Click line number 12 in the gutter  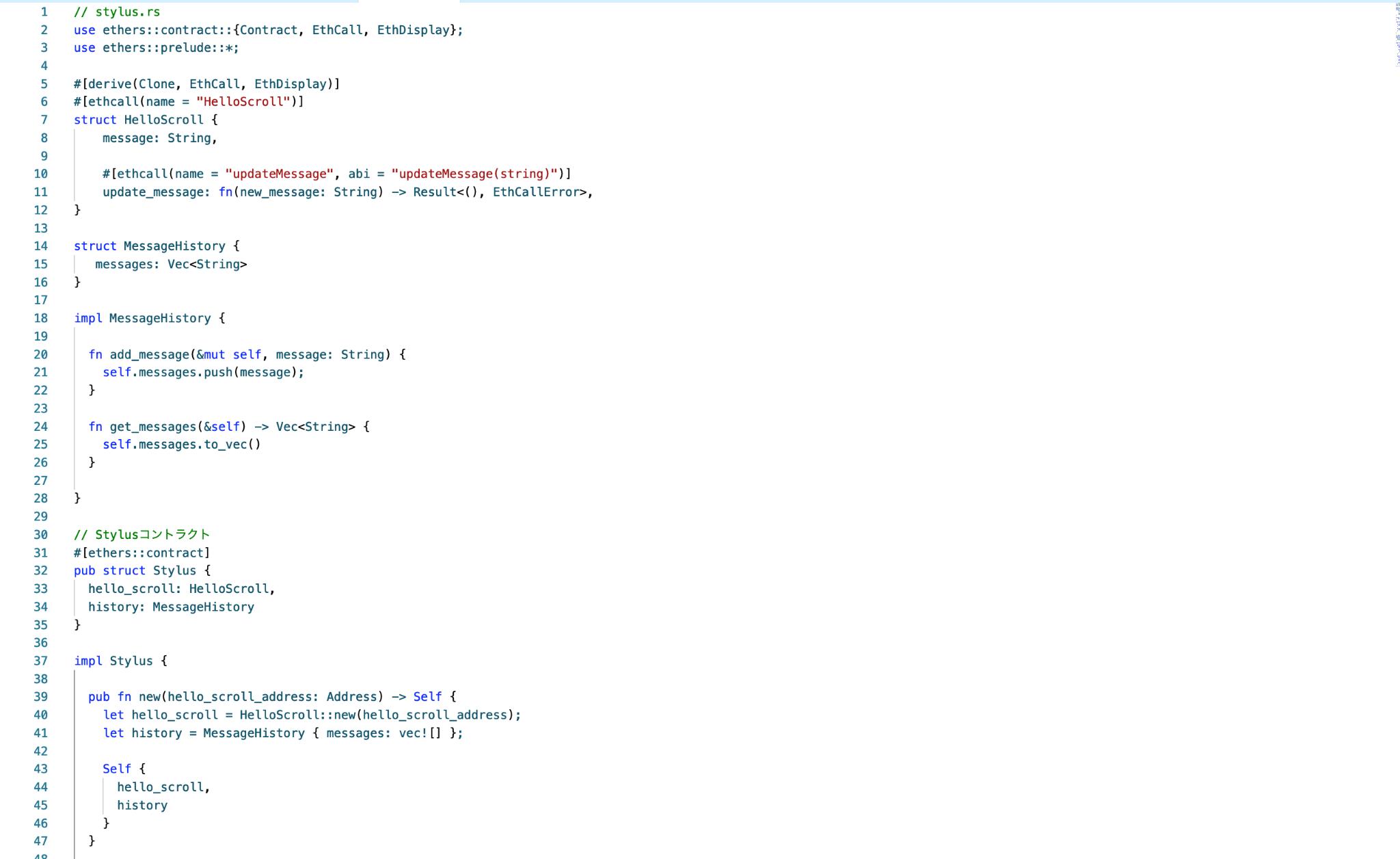[40, 210]
